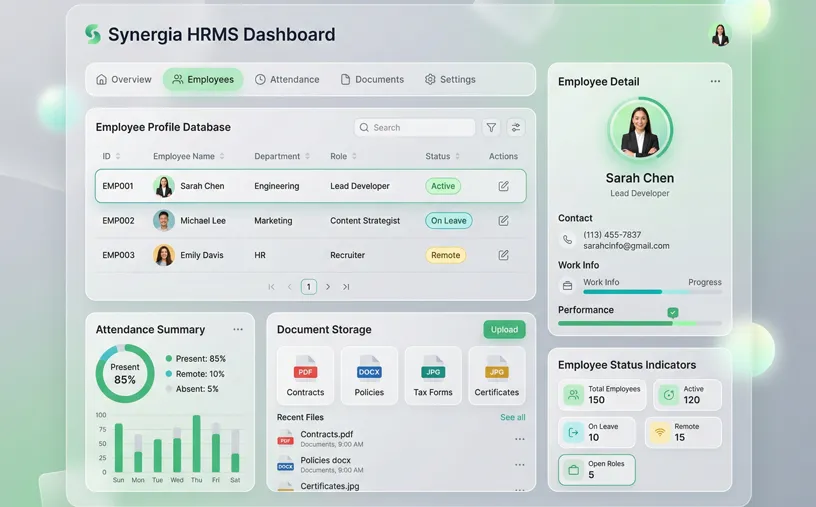Jump to last page of table
Viewport: 816px width, 507px height.
click(346, 287)
